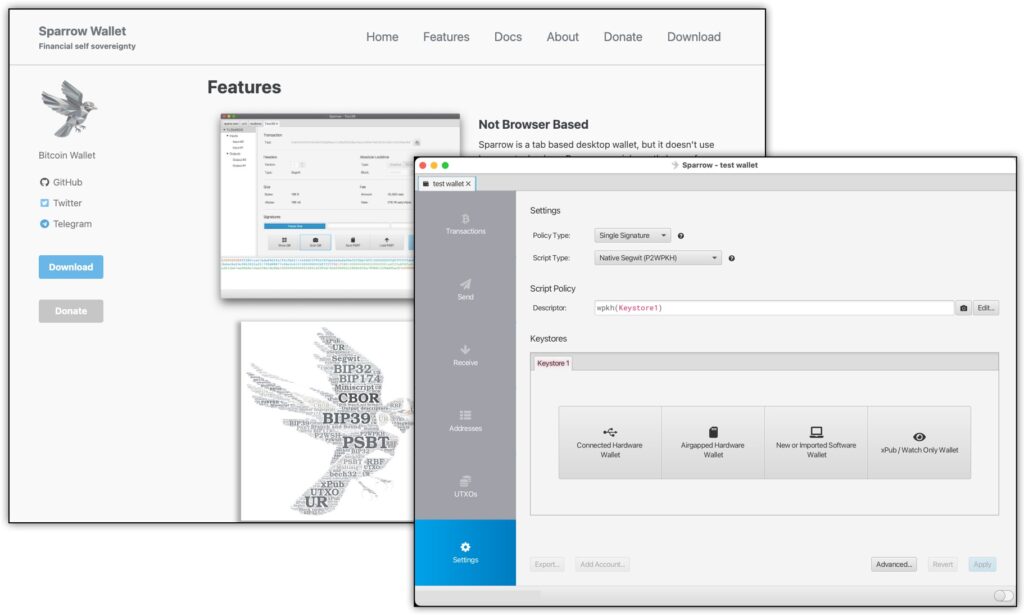The image size is (1024, 615).
Task: Go to Donate in website navigation
Action: 622,37
